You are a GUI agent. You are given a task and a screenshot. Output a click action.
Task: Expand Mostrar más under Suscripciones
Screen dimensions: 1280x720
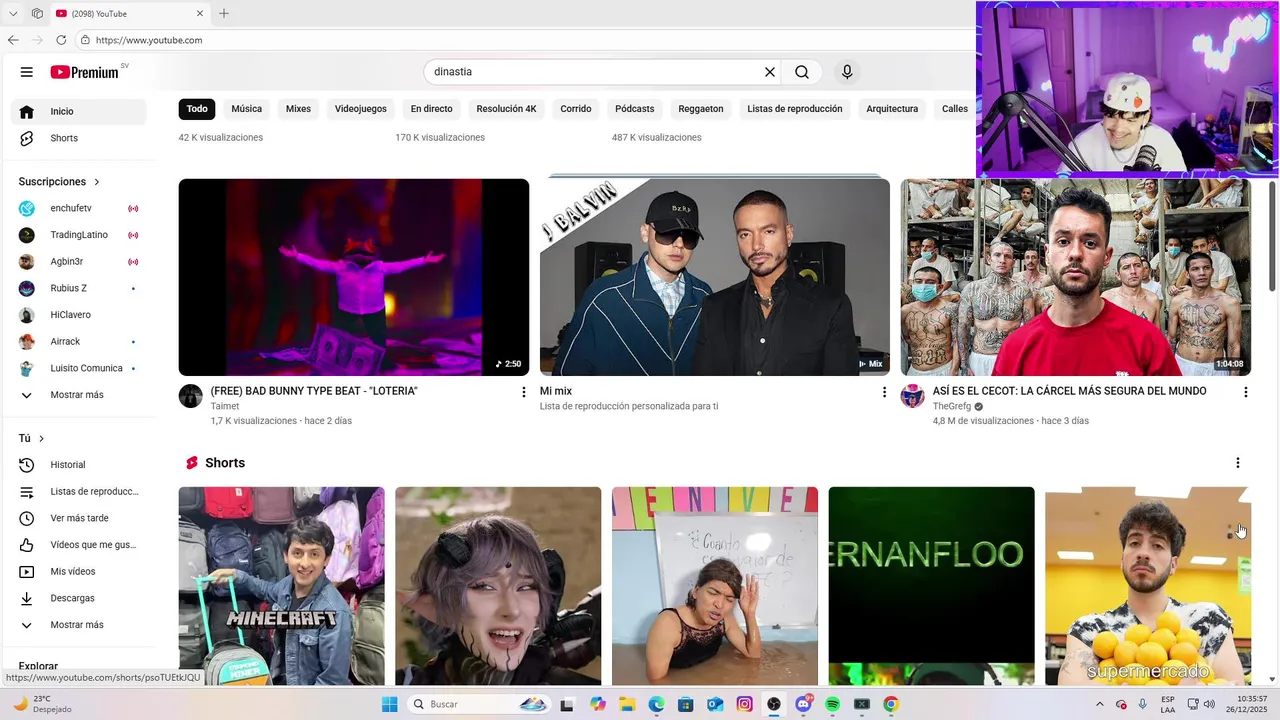pyautogui.click(x=78, y=395)
